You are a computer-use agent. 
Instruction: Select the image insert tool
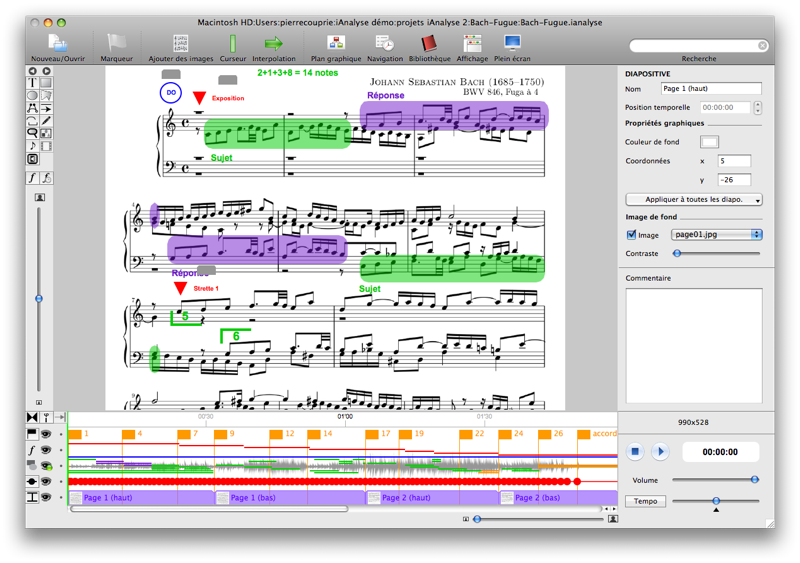point(46,133)
